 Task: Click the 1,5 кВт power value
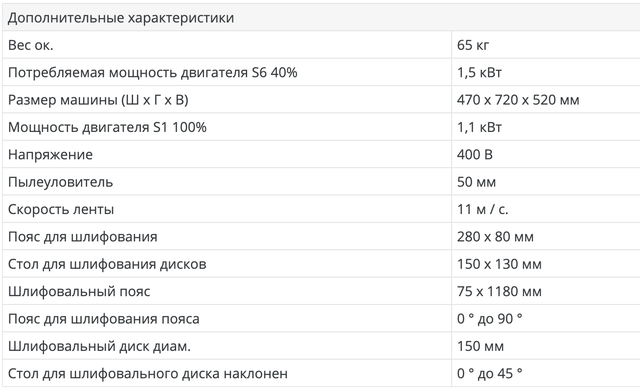coord(479,72)
